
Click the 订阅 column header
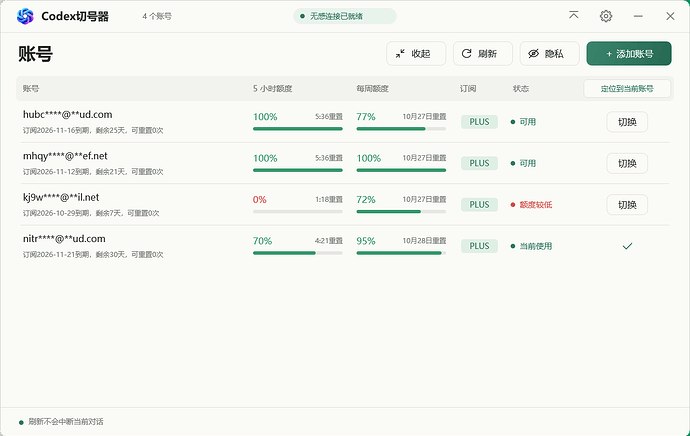pyautogui.click(x=468, y=88)
